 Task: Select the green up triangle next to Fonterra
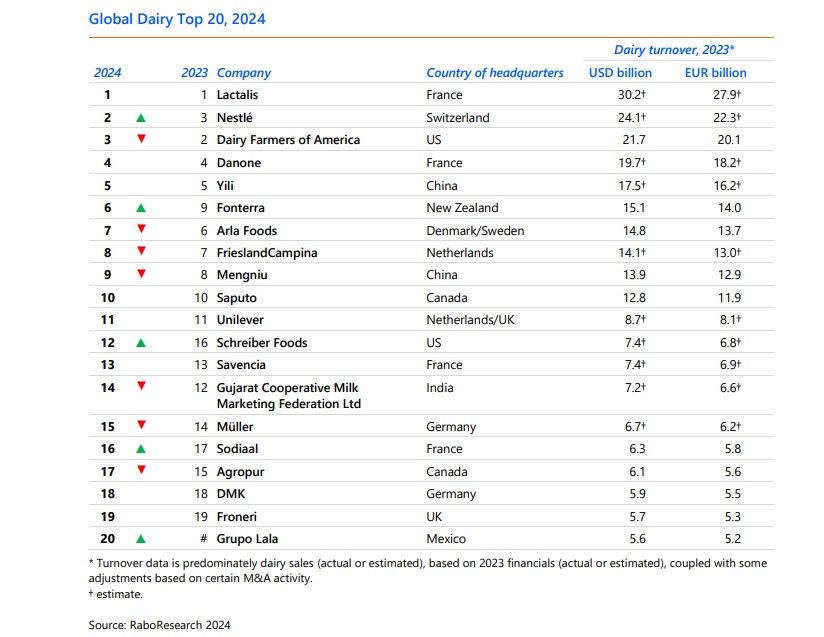click(141, 207)
